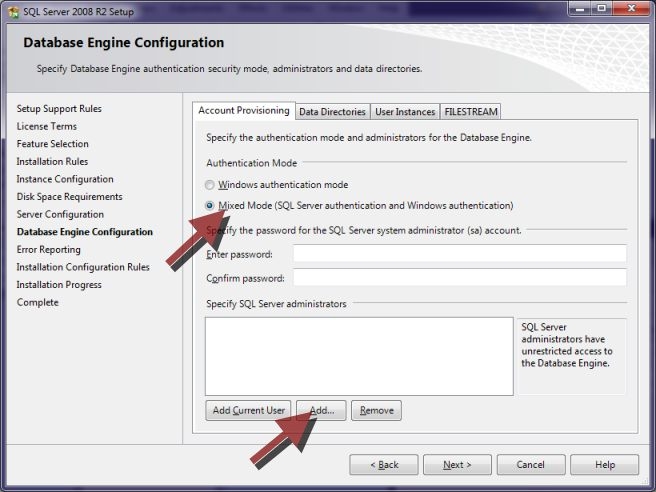Screen dimensions: 656x492
Task: Cancel the setup wizard
Action: (531, 465)
